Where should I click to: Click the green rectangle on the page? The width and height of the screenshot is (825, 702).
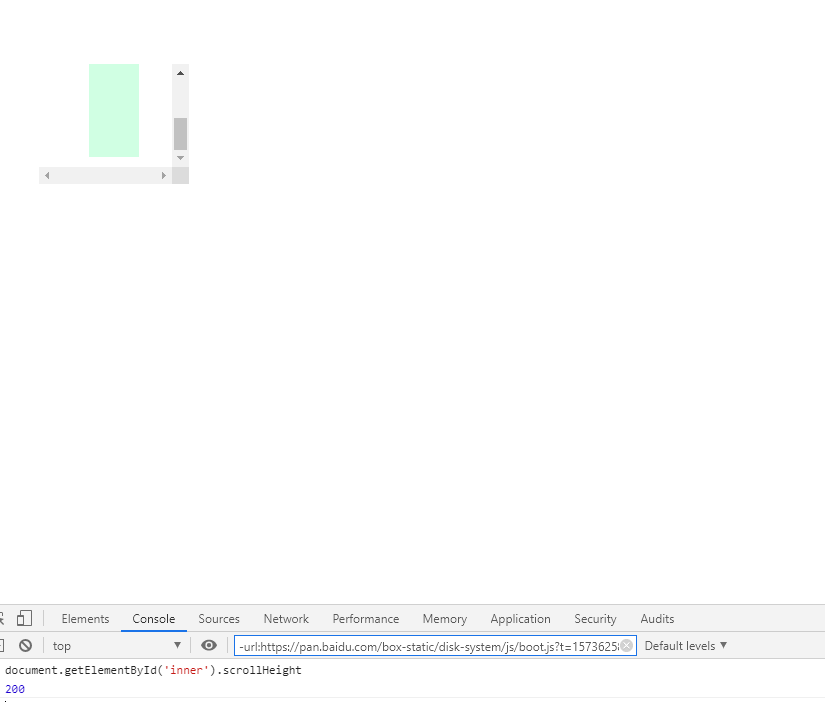113,110
